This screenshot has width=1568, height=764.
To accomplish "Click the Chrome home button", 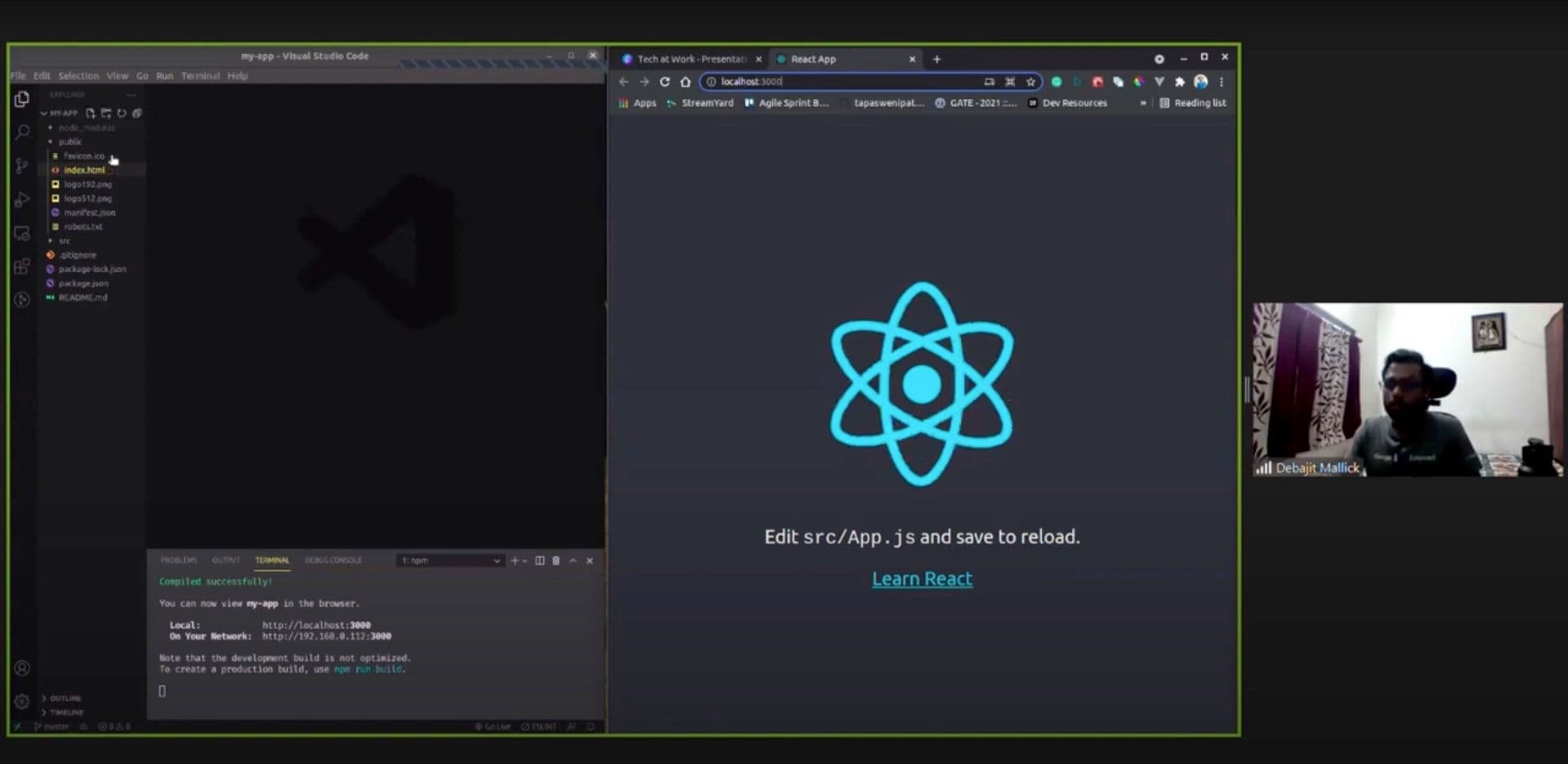I will [686, 82].
